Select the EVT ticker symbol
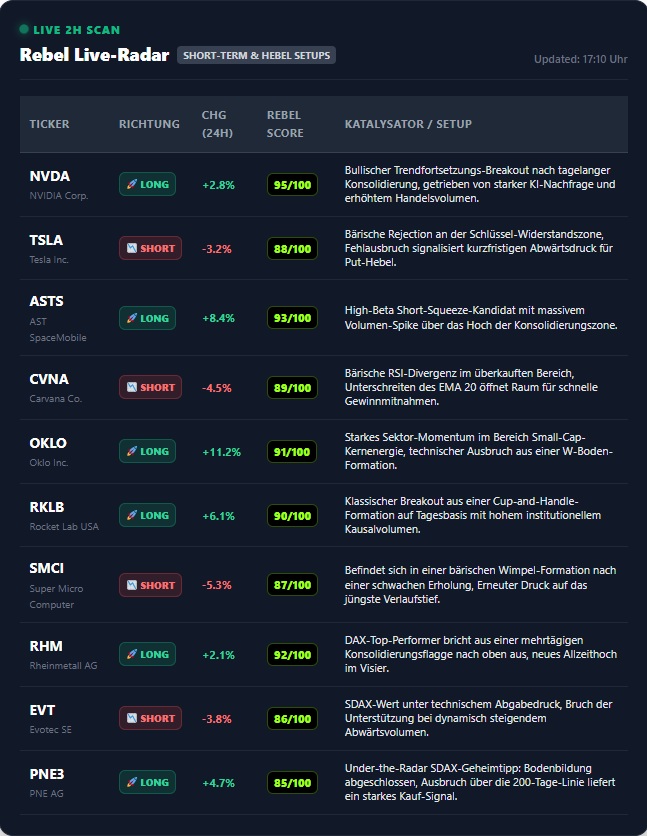This screenshot has width=647, height=836. tap(42, 710)
